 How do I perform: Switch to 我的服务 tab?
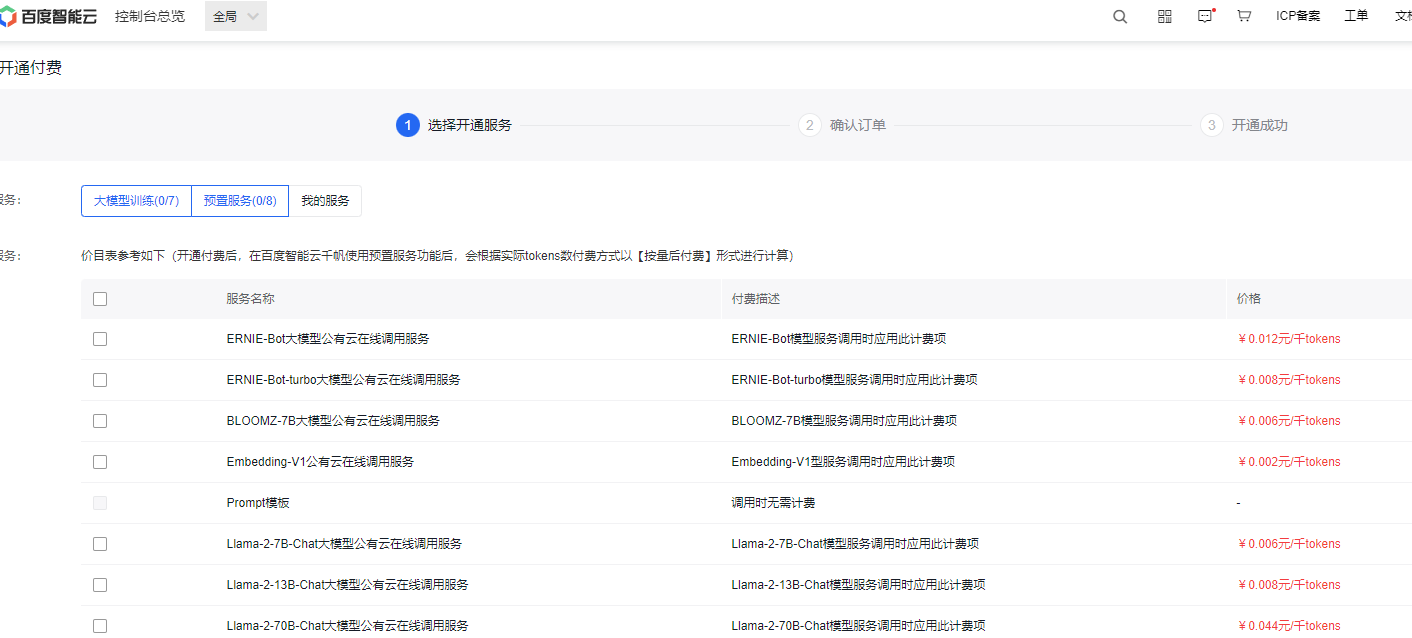325,201
